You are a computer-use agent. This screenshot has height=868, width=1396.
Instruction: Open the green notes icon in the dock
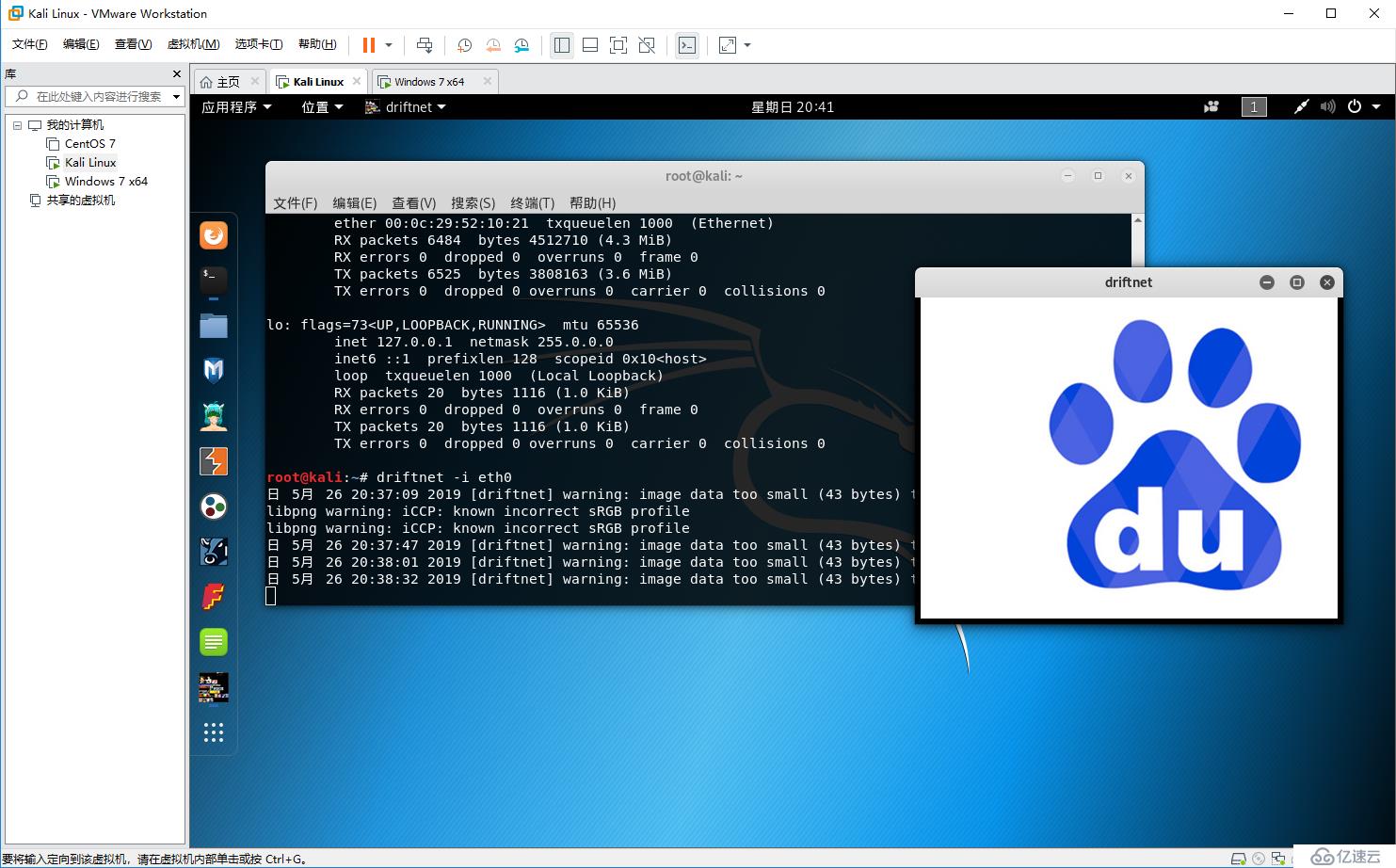214,642
